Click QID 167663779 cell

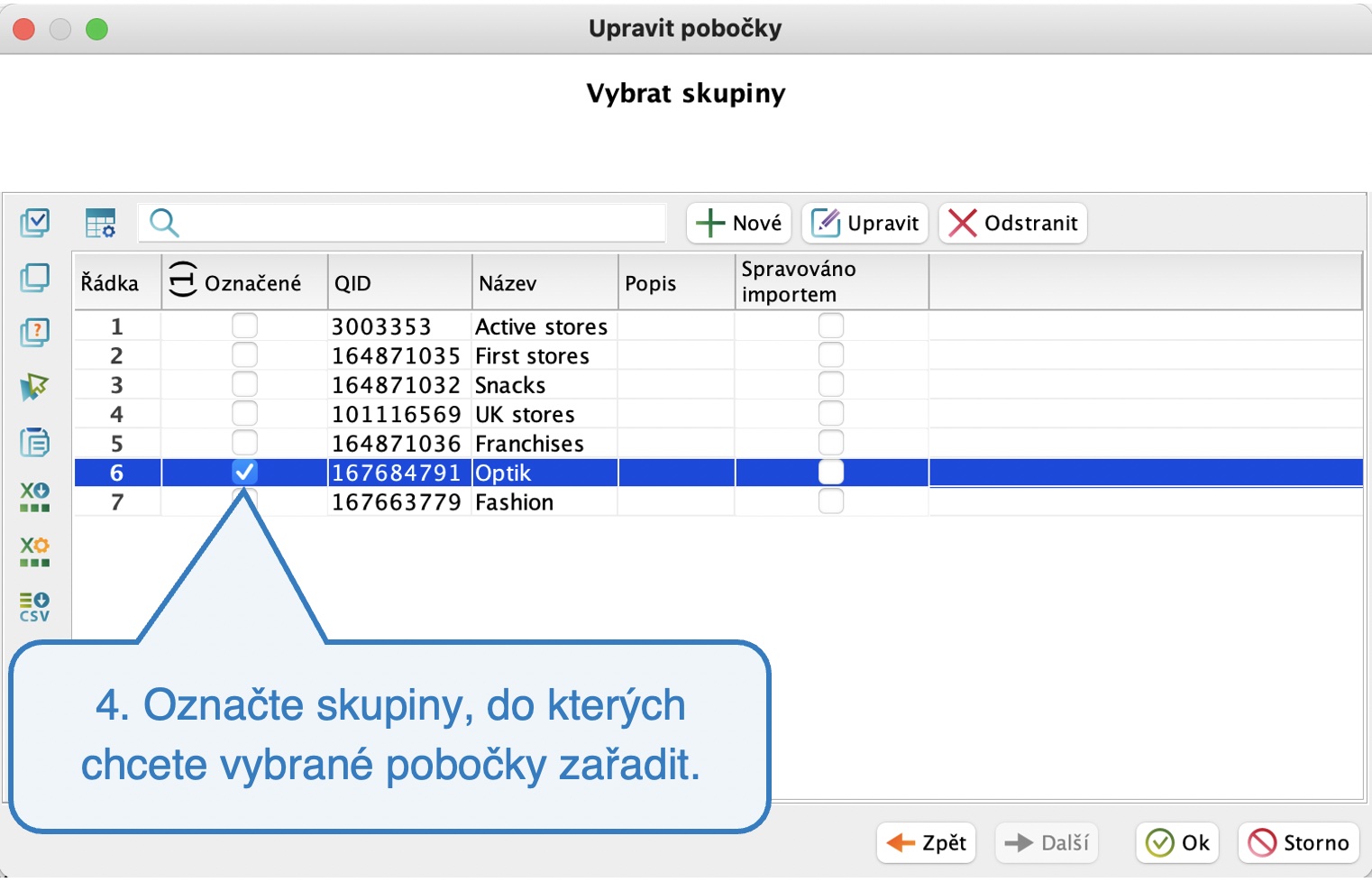tap(399, 502)
